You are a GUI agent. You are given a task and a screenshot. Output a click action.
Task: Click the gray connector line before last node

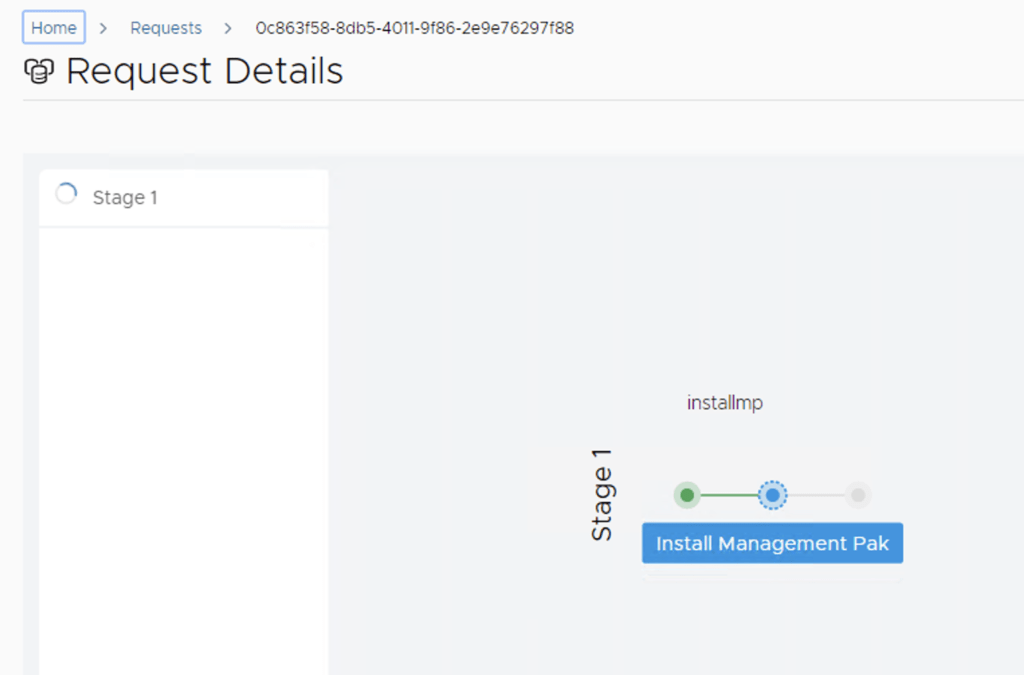pyautogui.click(x=815, y=495)
